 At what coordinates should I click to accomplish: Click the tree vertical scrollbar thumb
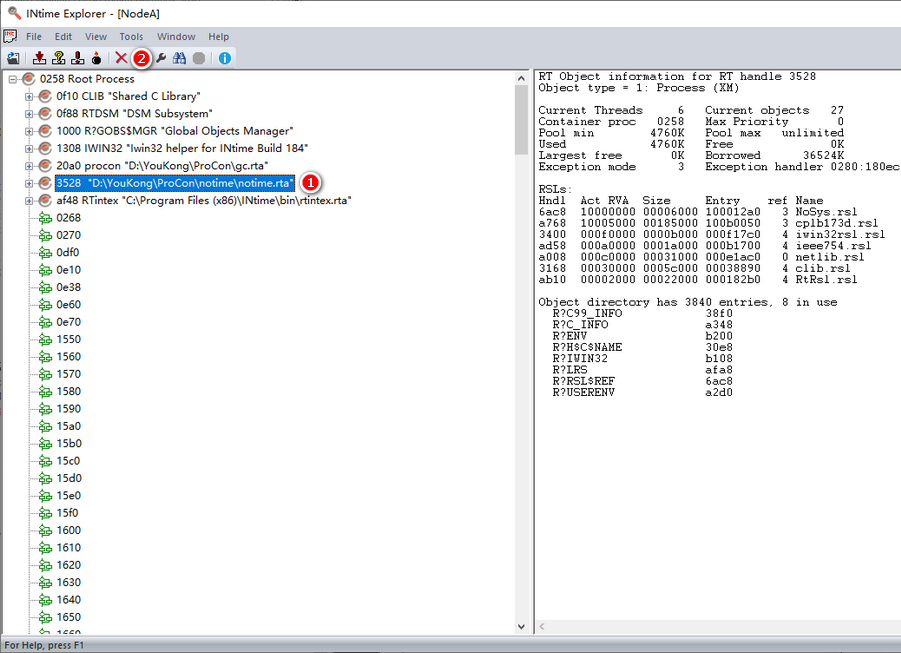tap(521, 120)
